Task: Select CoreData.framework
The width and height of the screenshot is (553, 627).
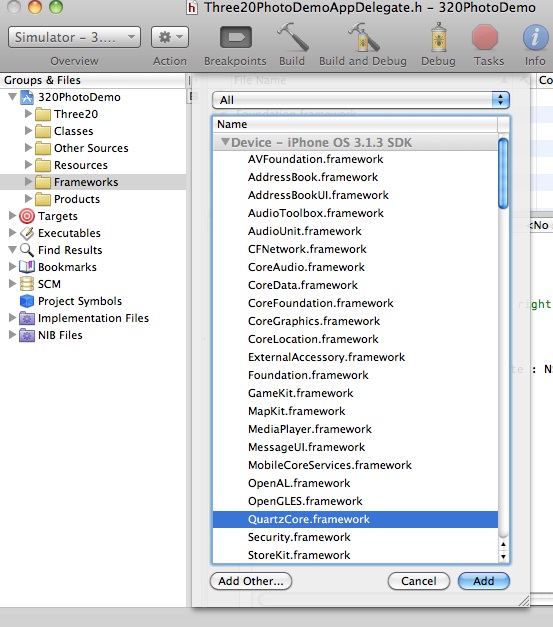Action: tap(303, 285)
